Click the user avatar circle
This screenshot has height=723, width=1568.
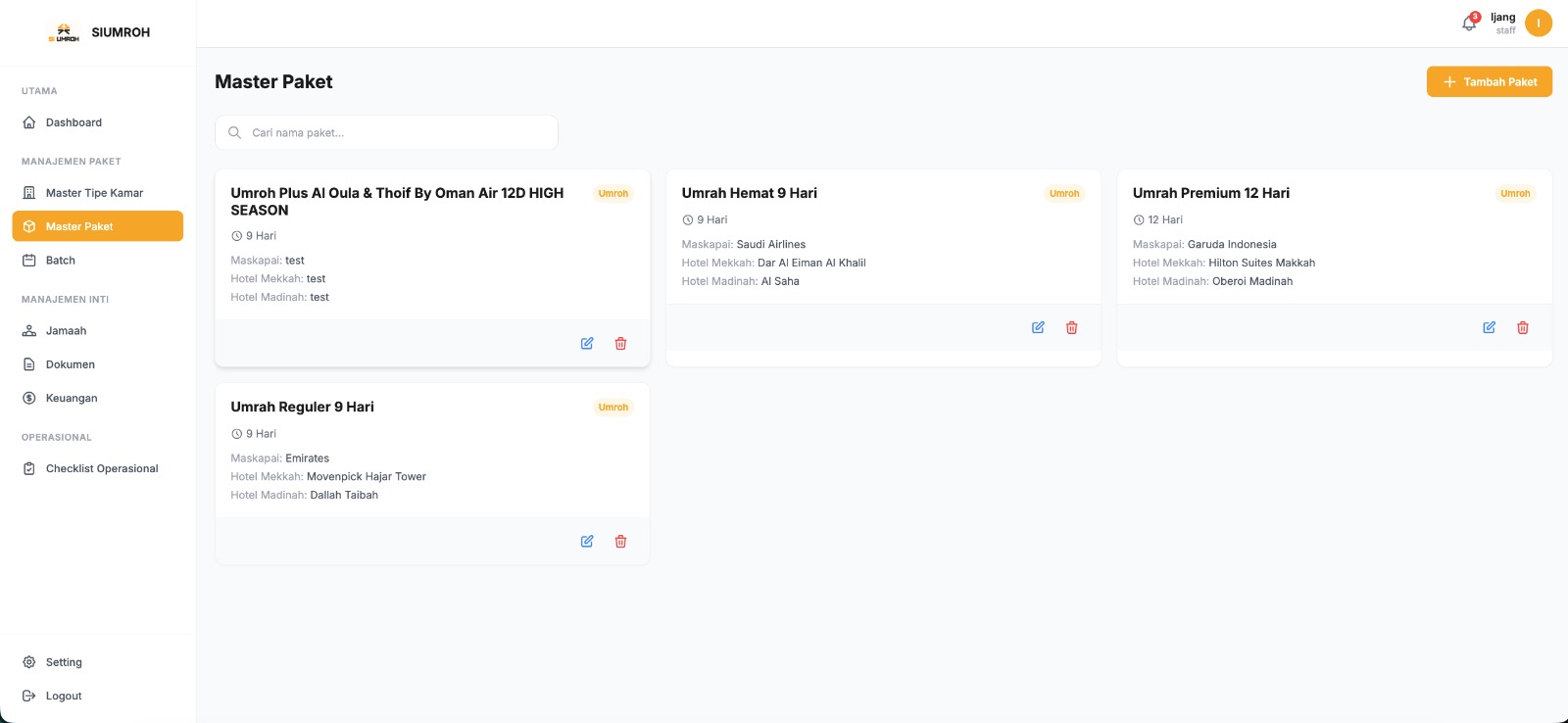point(1539,23)
